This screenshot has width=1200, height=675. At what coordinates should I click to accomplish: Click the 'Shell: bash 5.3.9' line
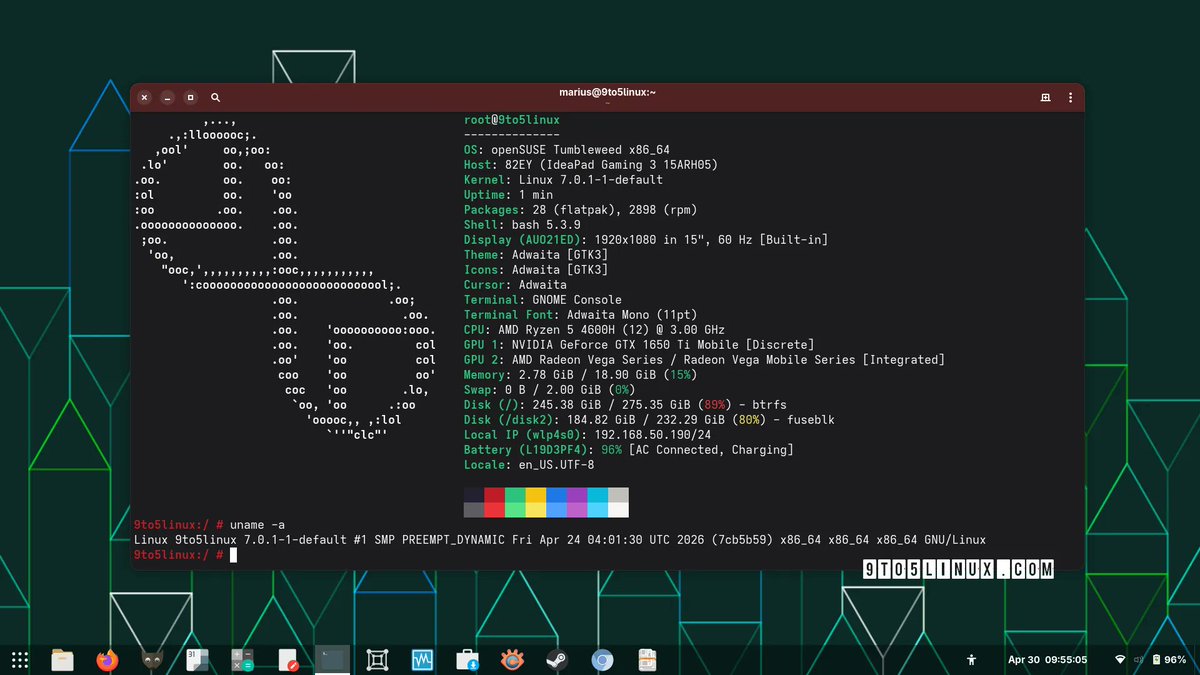522,225
